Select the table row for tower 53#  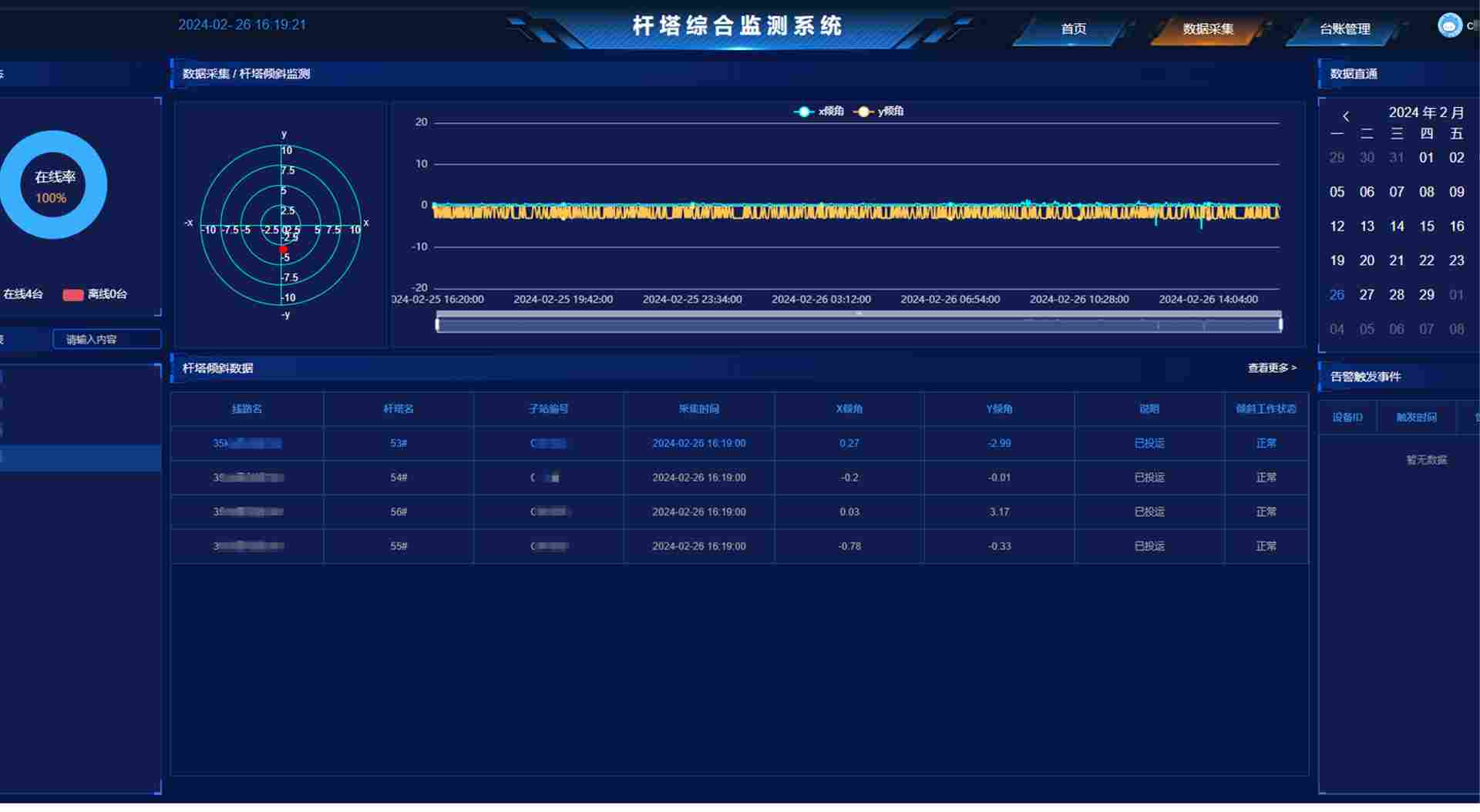click(x=738, y=444)
